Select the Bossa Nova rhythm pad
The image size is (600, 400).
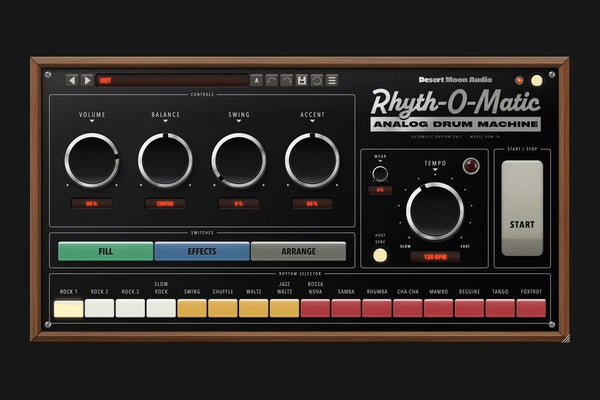(x=315, y=309)
